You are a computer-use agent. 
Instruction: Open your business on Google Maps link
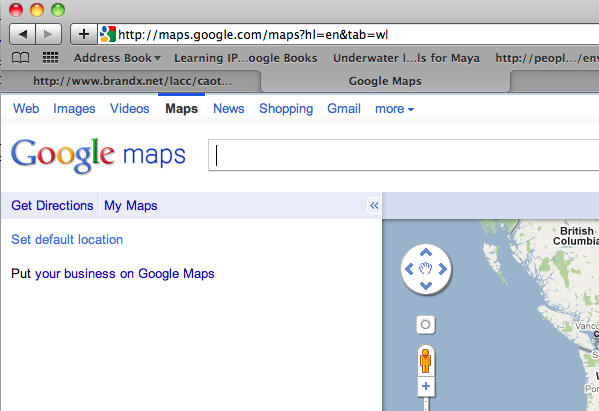[125, 274]
